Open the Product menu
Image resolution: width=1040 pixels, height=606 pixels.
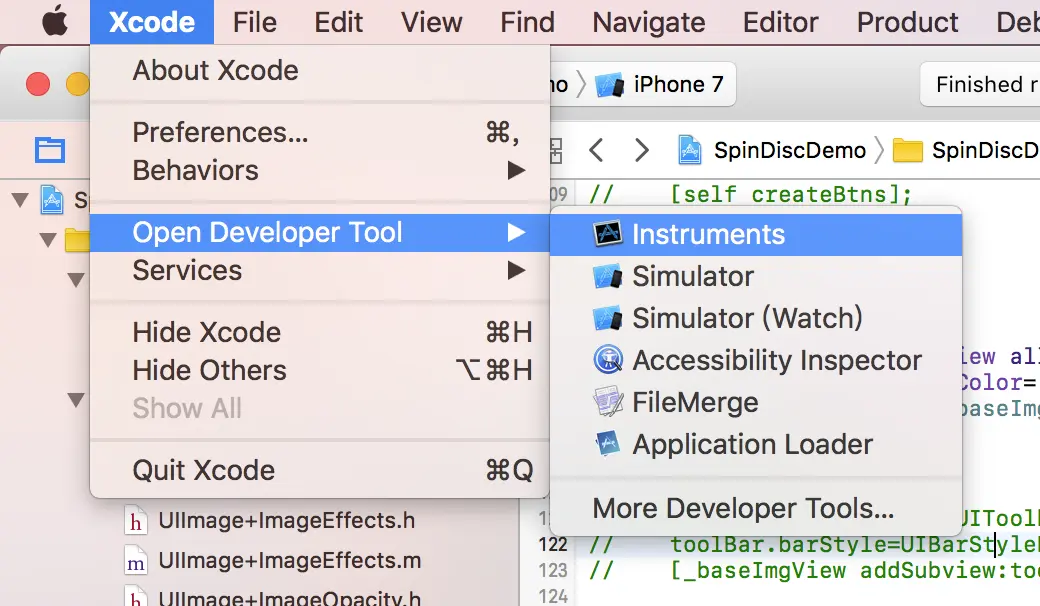pyautogui.click(x=907, y=22)
